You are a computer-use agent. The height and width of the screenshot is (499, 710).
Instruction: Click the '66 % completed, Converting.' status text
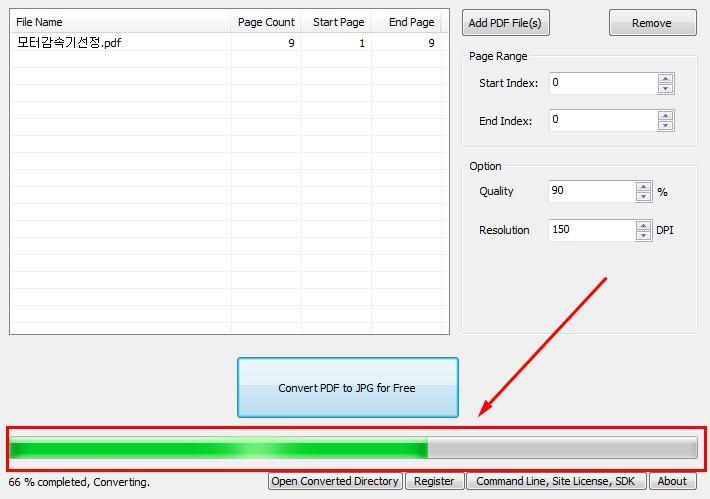click(79, 482)
